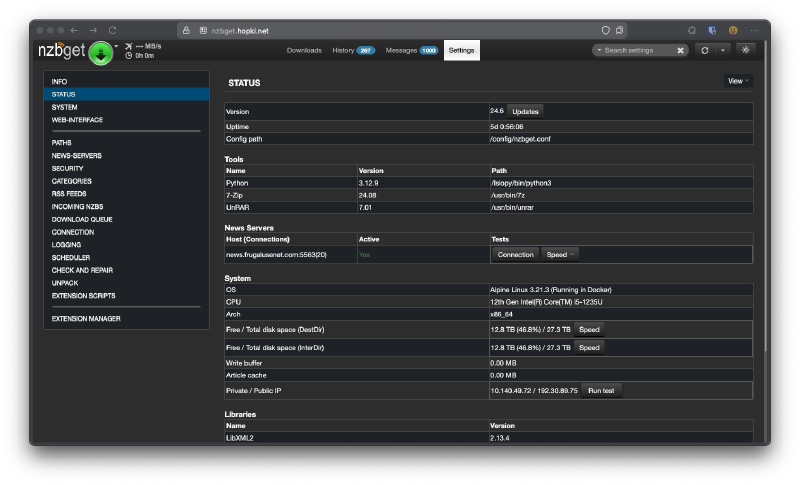Test the news server Connection
This screenshot has height=485, width=800.
pyautogui.click(x=515, y=254)
